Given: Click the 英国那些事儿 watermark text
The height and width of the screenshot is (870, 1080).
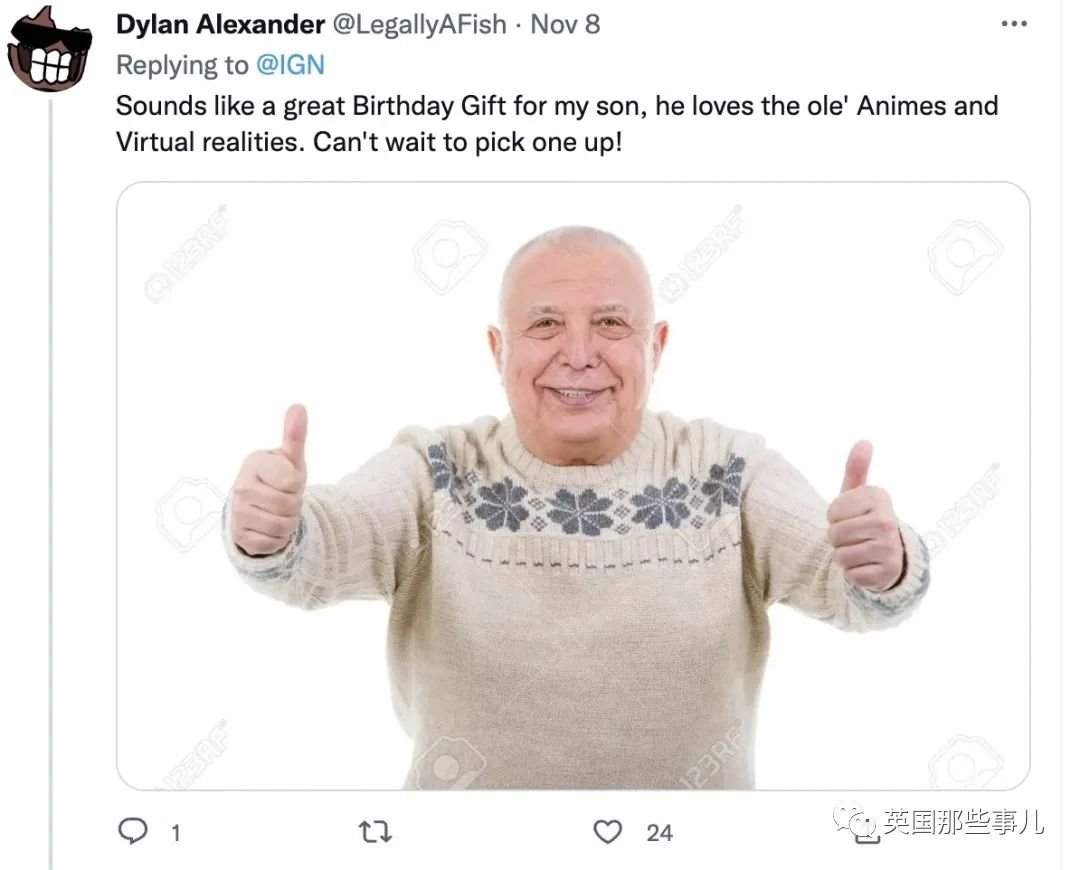Looking at the screenshot, I should [x=963, y=821].
